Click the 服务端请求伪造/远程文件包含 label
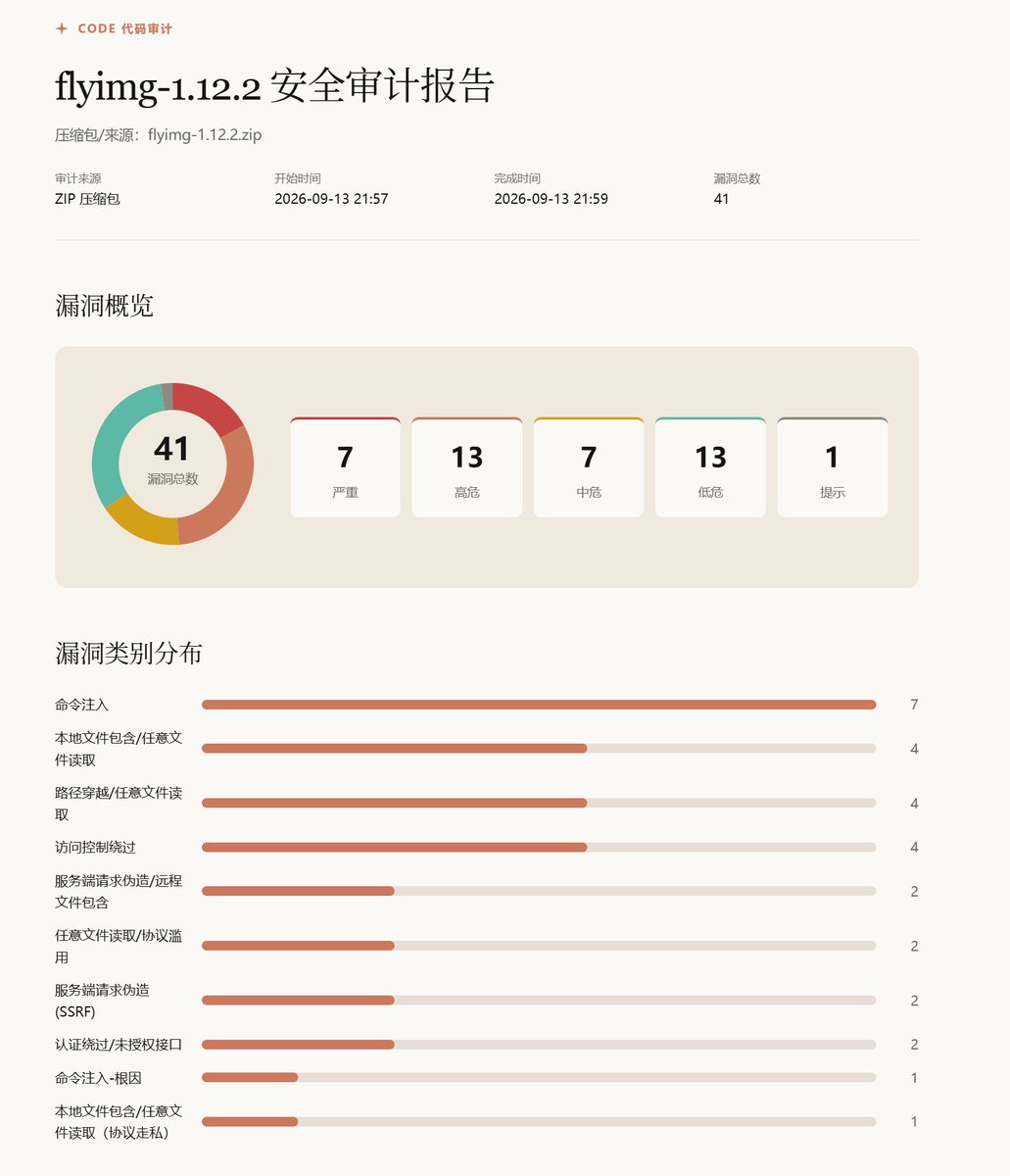 [119, 891]
